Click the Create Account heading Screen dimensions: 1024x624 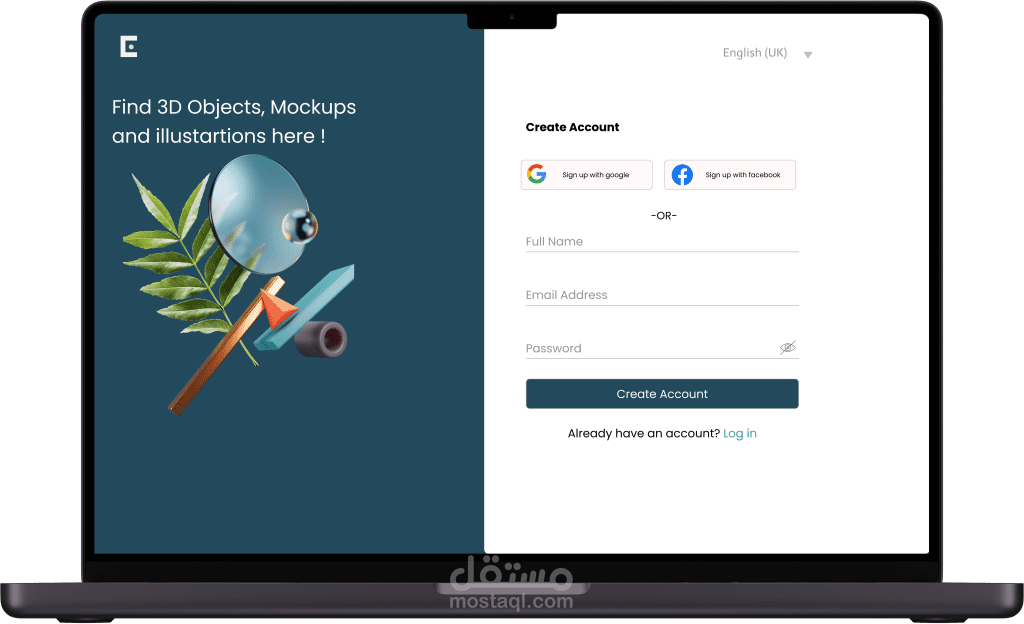click(x=572, y=127)
